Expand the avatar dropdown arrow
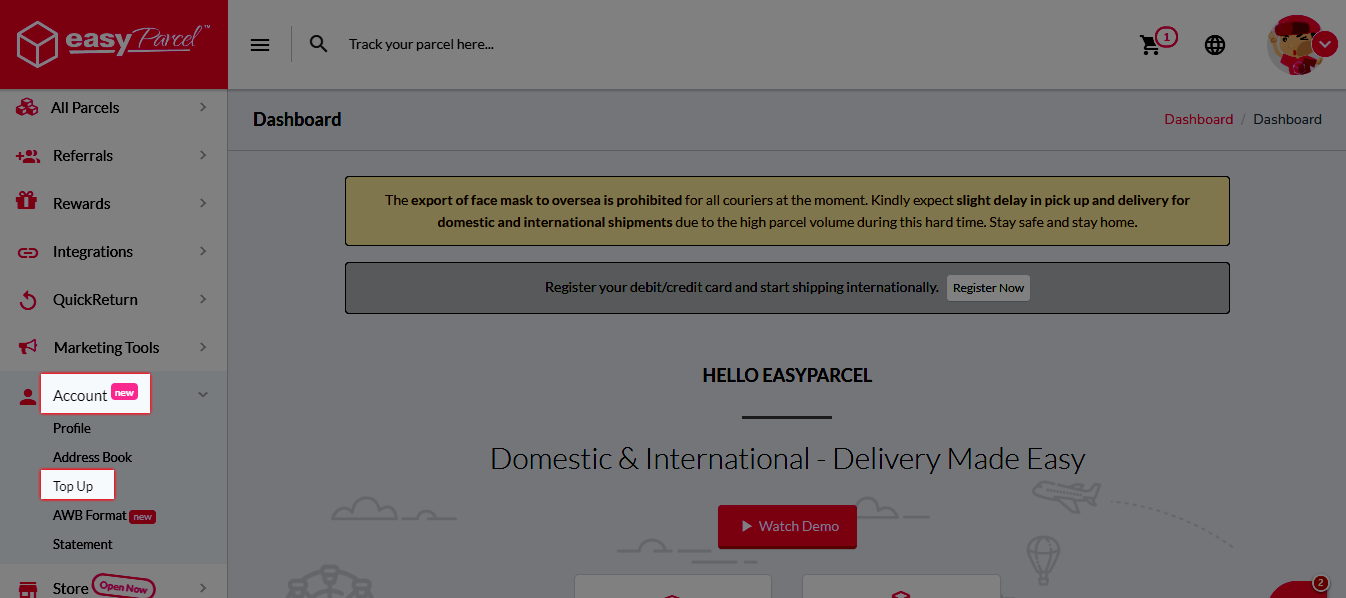Image resolution: width=1346 pixels, height=598 pixels. pyautogui.click(x=1325, y=44)
